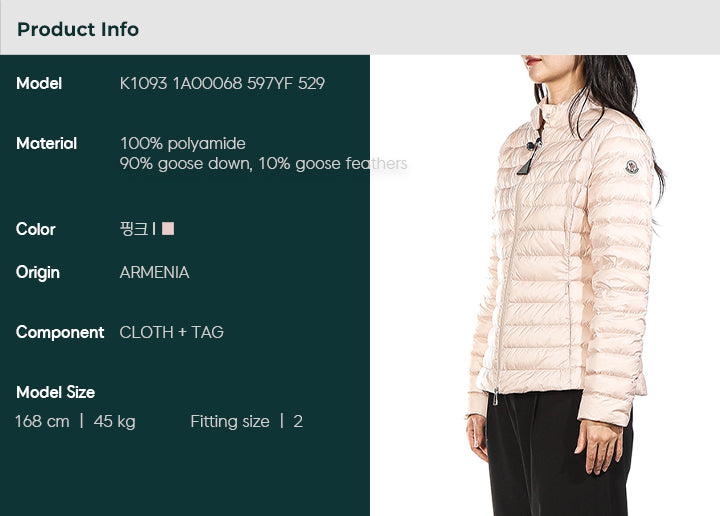Select the model number K1093 1A00068 597YF 529
The height and width of the screenshot is (516, 720).
(x=222, y=83)
